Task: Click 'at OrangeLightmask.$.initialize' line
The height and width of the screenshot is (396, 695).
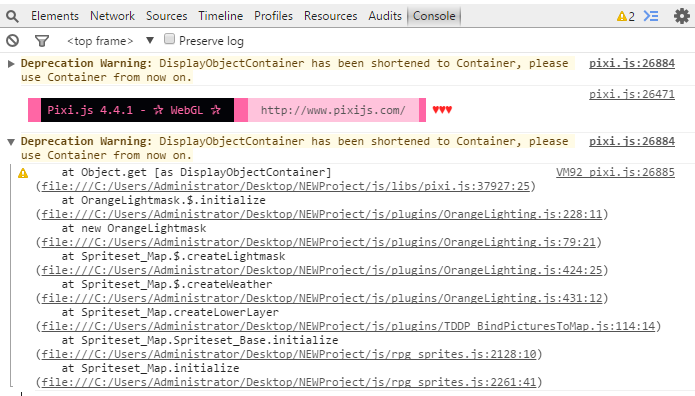Action: pos(164,200)
